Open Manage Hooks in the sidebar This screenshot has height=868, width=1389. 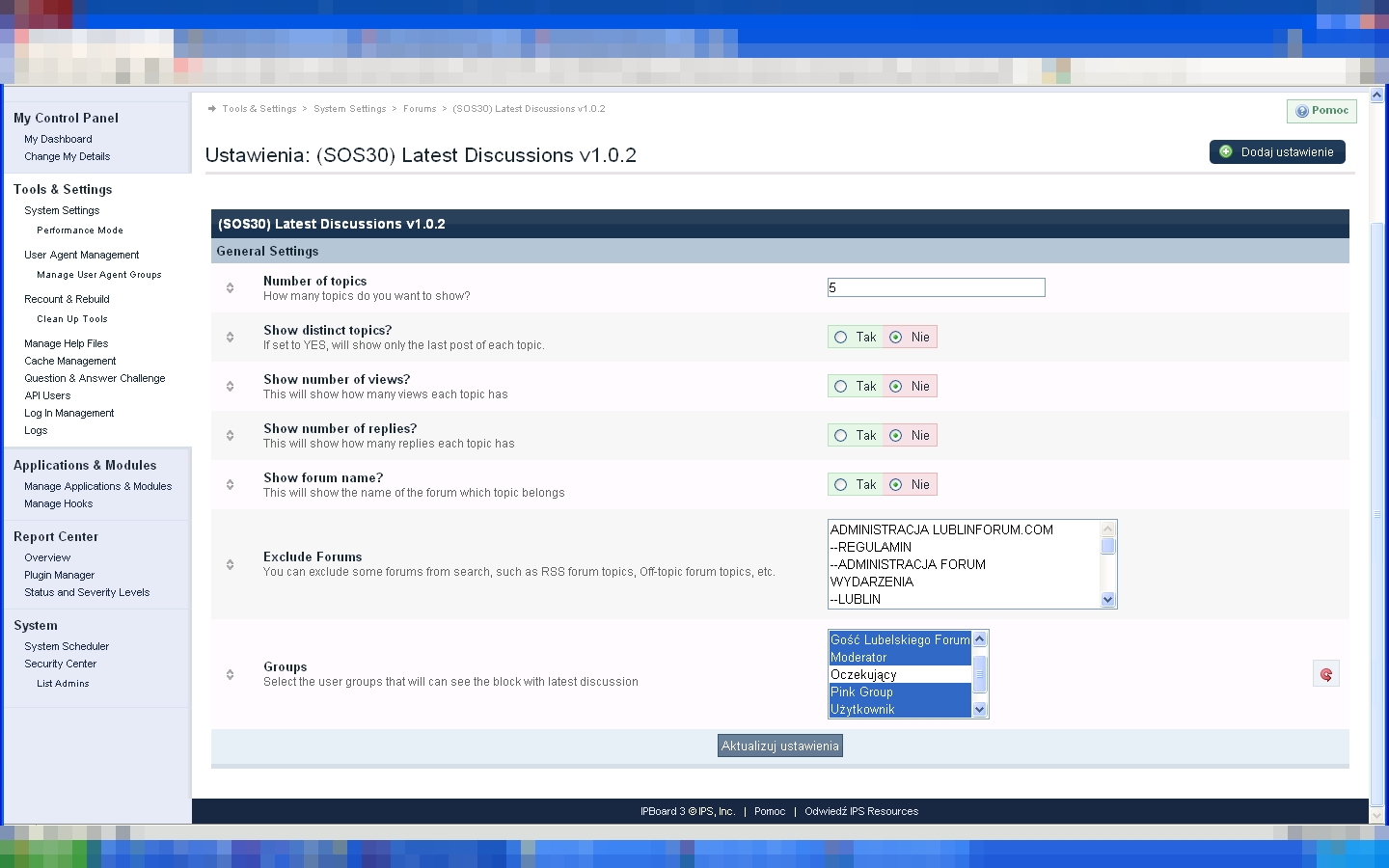click(58, 503)
